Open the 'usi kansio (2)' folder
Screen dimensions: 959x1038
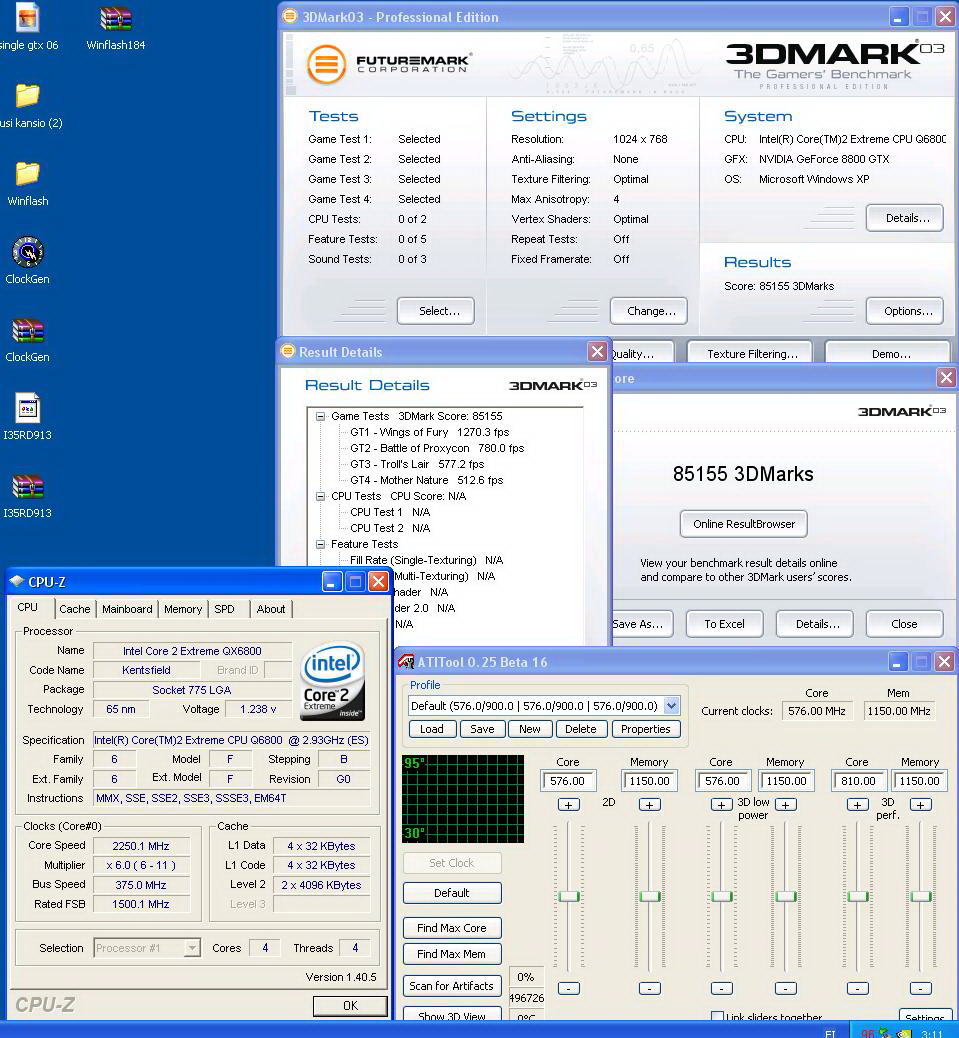tap(27, 96)
